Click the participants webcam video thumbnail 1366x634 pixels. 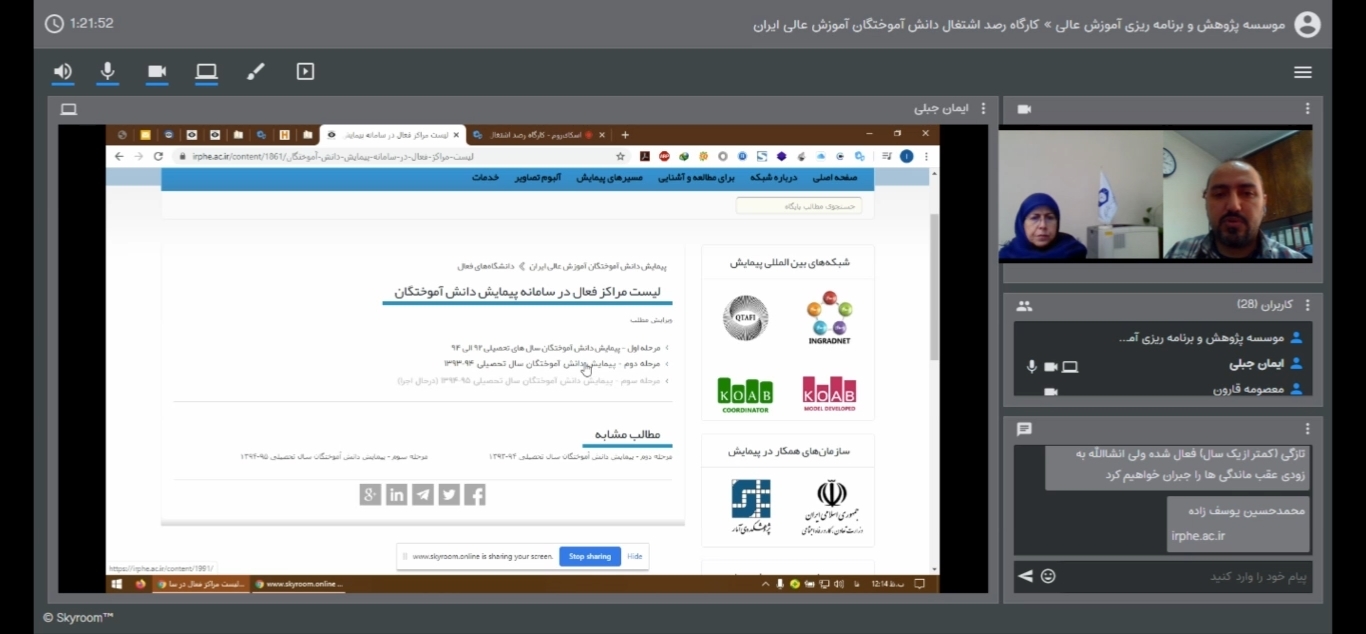point(1155,196)
